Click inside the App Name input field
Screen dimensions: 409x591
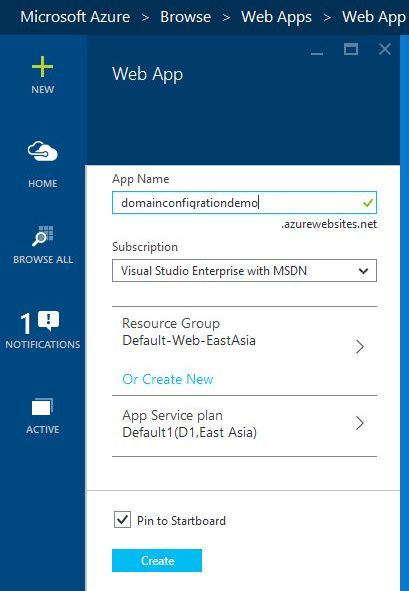244,203
